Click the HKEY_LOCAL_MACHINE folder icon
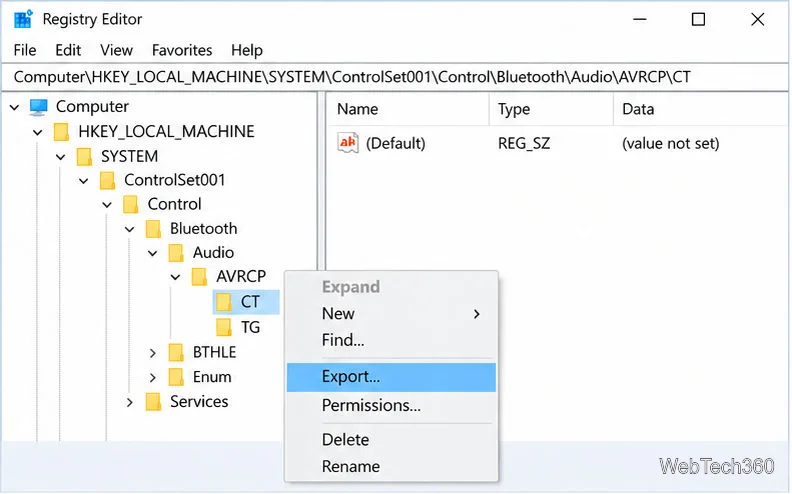Viewport: 792px width, 494px height. 61,132
